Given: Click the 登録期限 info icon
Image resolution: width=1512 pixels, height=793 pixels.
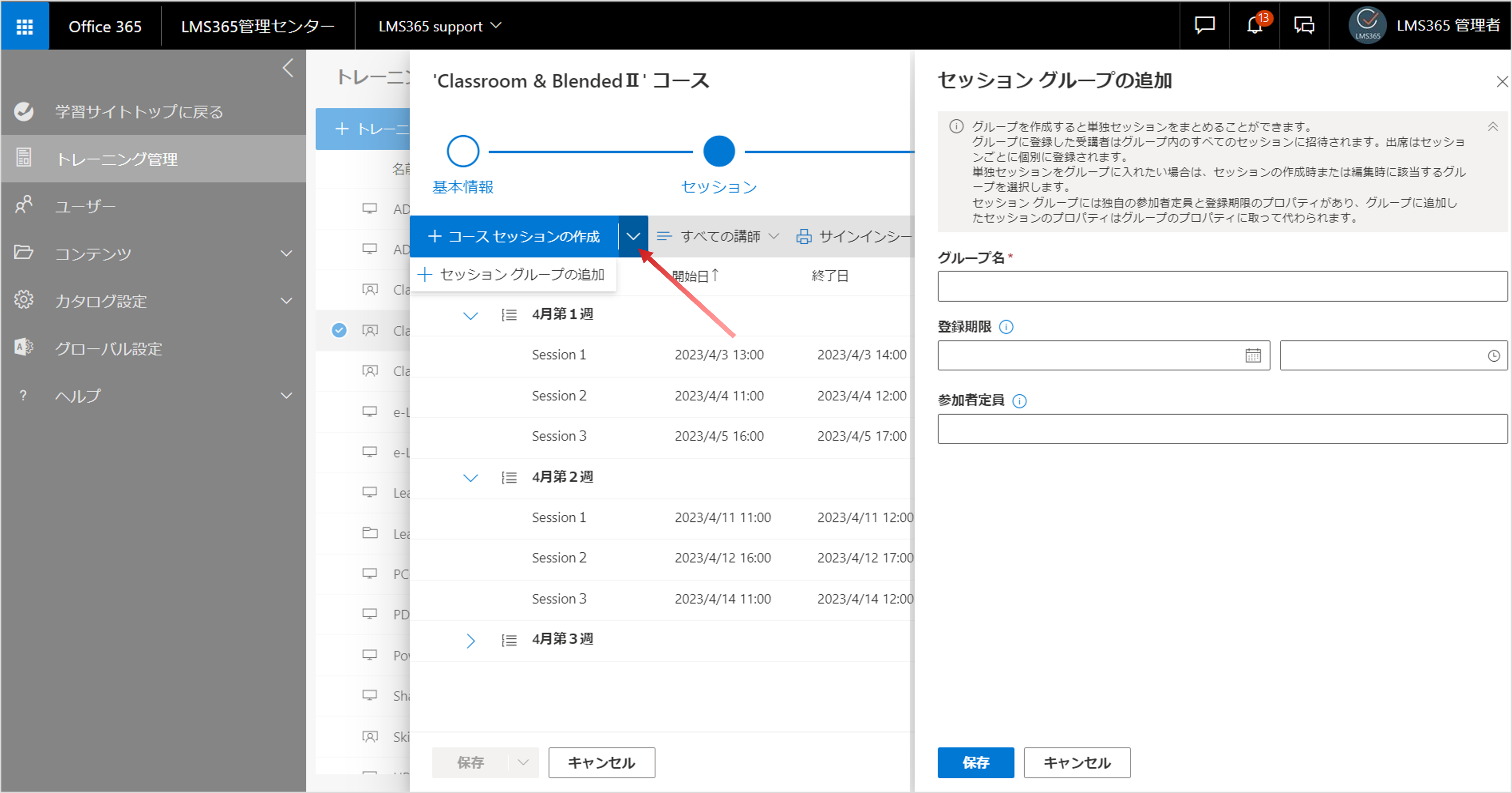Looking at the screenshot, I should pyautogui.click(x=1006, y=327).
